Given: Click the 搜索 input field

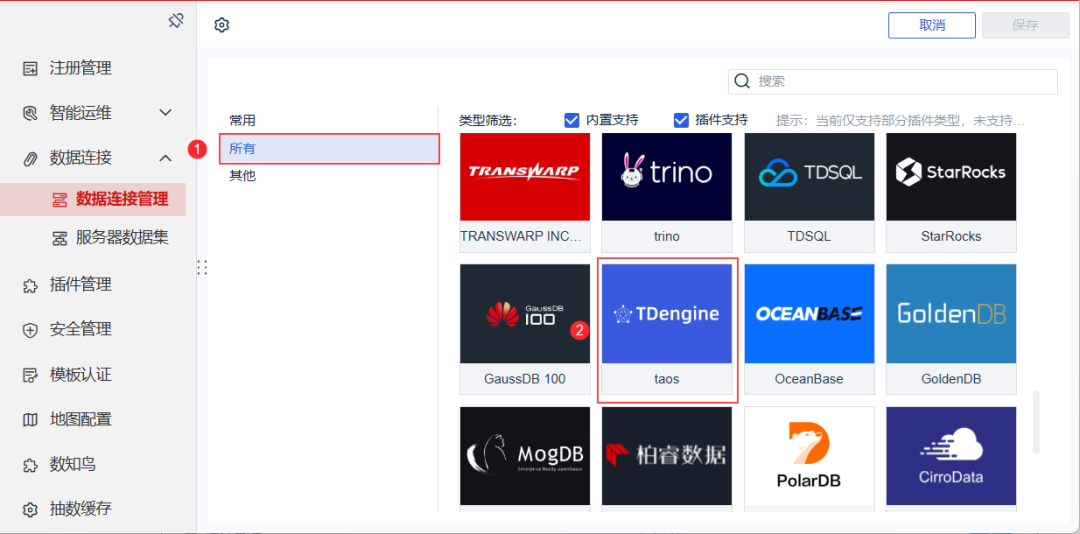Looking at the screenshot, I should click(x=893, y=81).
